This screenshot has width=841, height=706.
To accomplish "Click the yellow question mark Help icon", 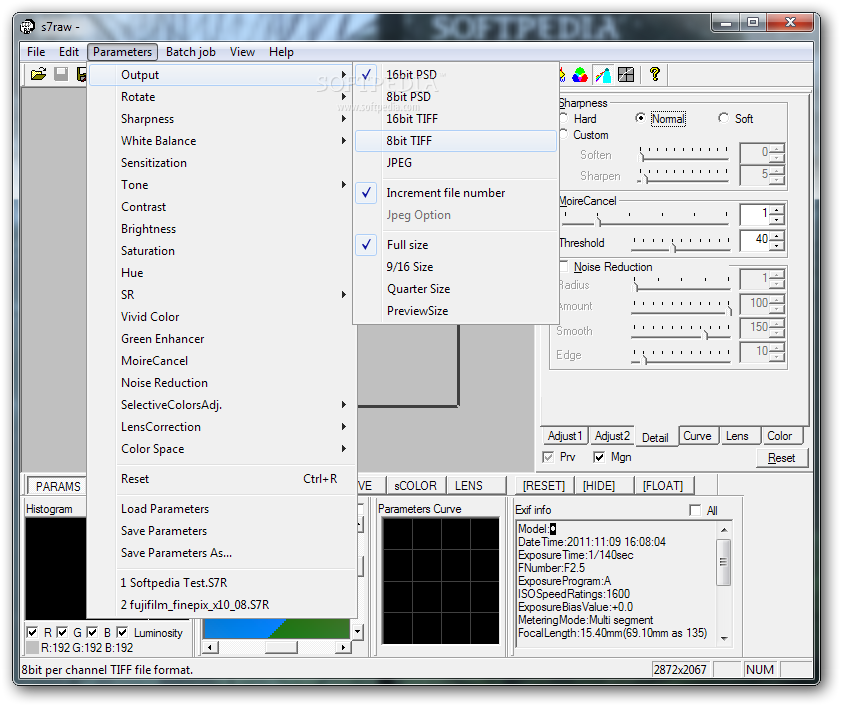I will point(654,74).
